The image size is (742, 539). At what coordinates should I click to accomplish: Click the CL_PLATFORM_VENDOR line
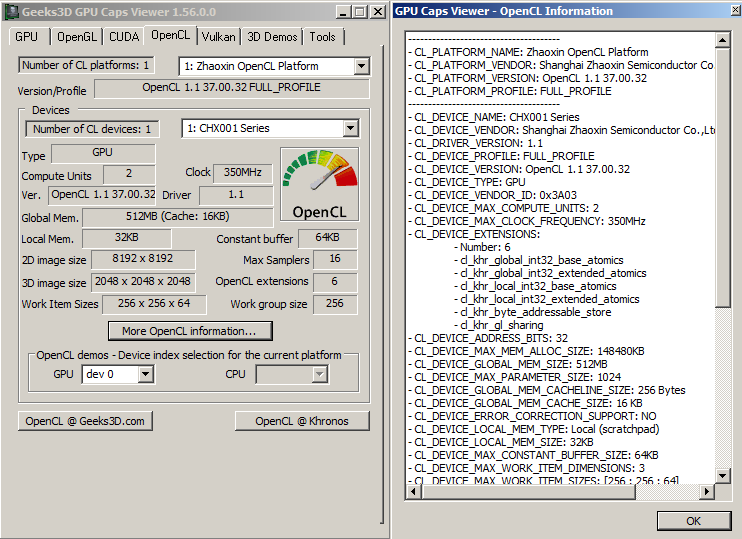pyautogui.click(x=561, y=65)
